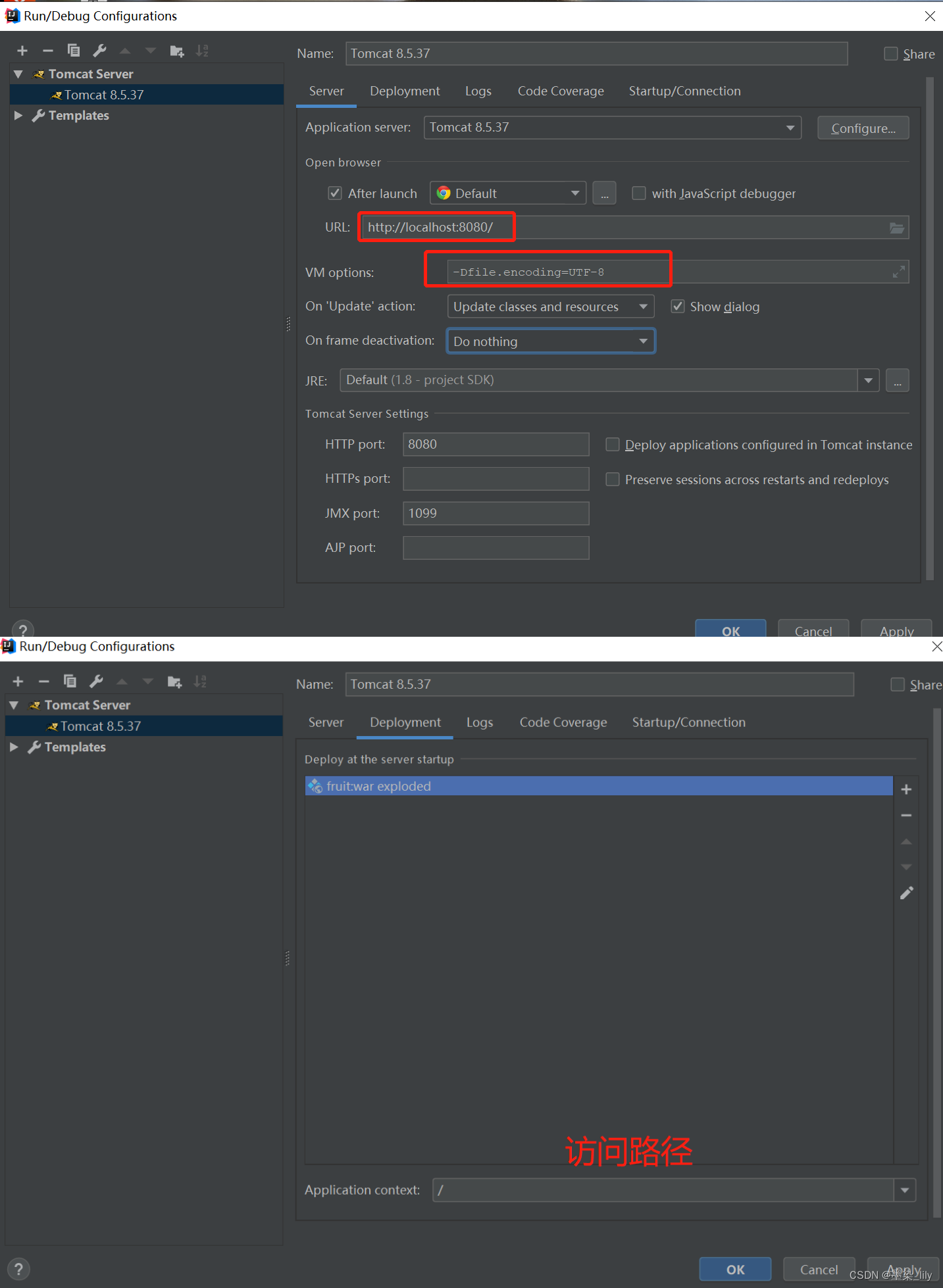Move configuration up arrow in upper dialog toolbar
Image resolution: width=943 pixels, height=1288 pixels.
[125, 51]
